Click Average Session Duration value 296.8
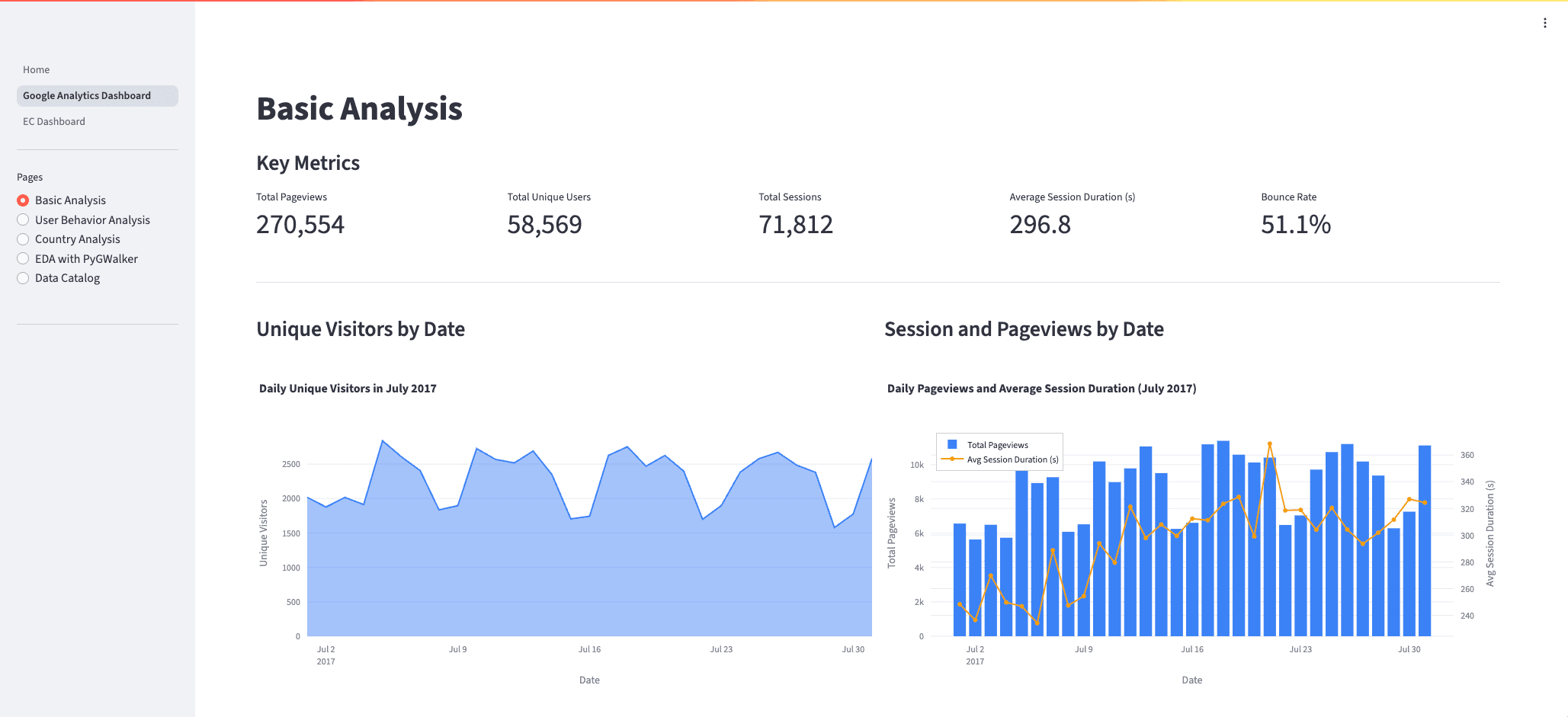This screenshot has height=717, width=1568. (x=1040, y=225)
